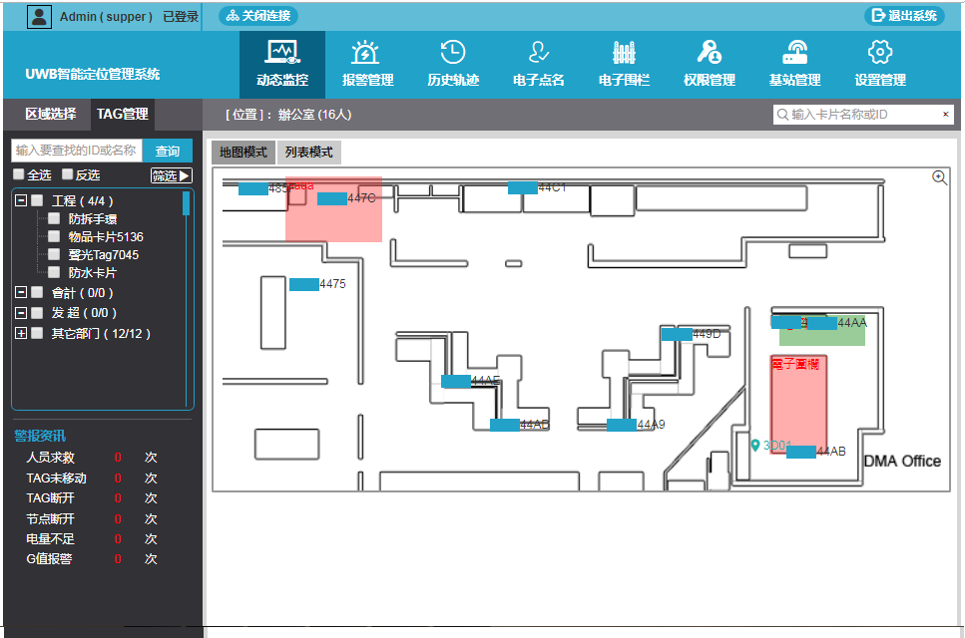Image resolution: width=965 pixels, height=638 pixels.
Task: Collapse the 工程 (4/4) tree node
Action: (20, 201)
